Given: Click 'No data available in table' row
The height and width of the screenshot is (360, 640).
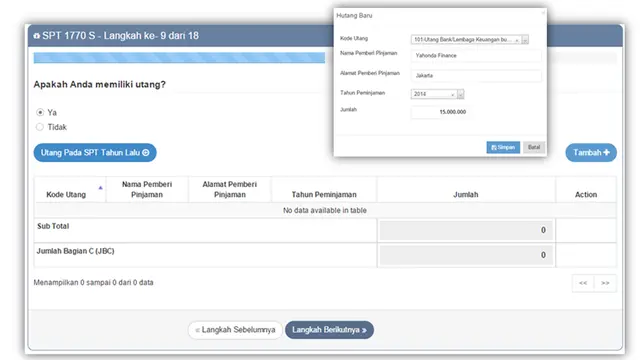Looking at the screenshot, I should [325, 210].
